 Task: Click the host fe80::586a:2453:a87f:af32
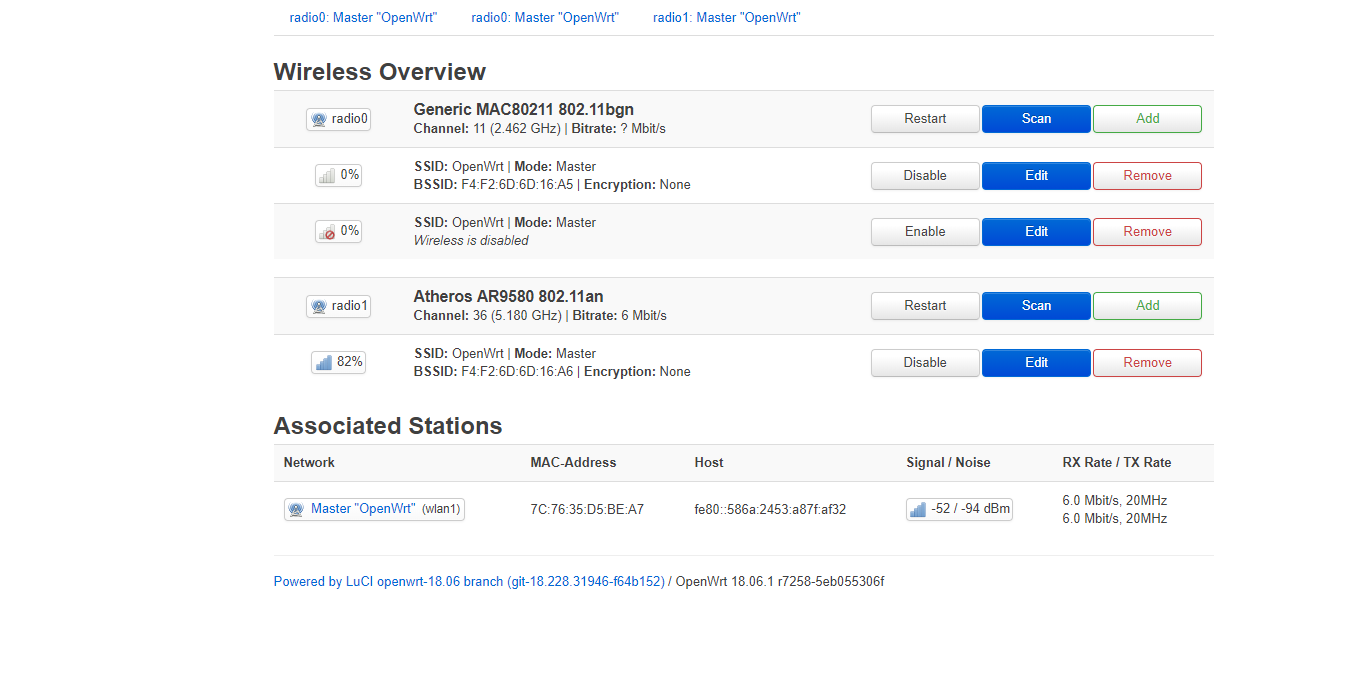click(x=770, y=509)
